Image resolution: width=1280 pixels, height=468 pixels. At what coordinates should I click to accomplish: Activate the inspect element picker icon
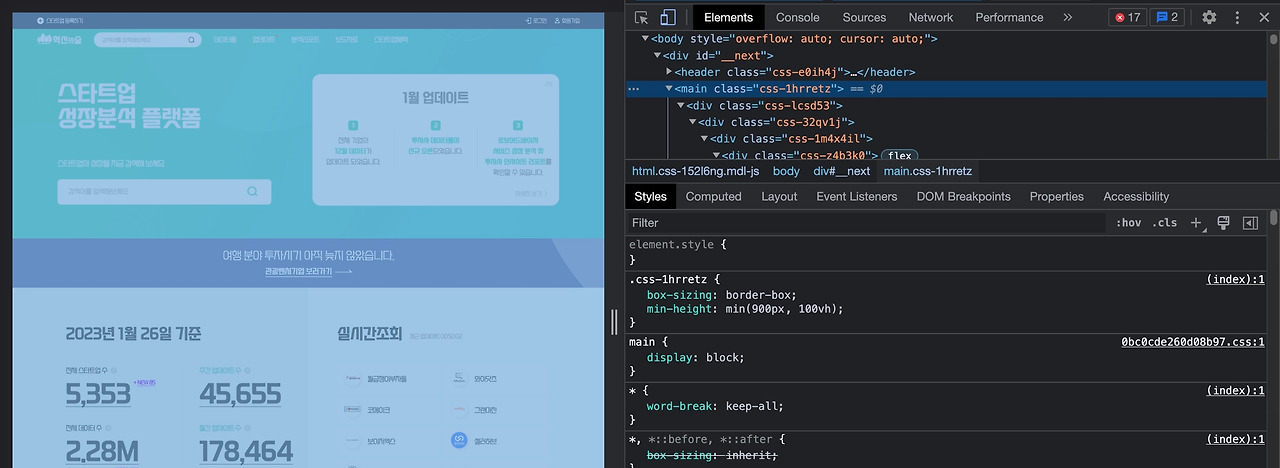point(642,17)
